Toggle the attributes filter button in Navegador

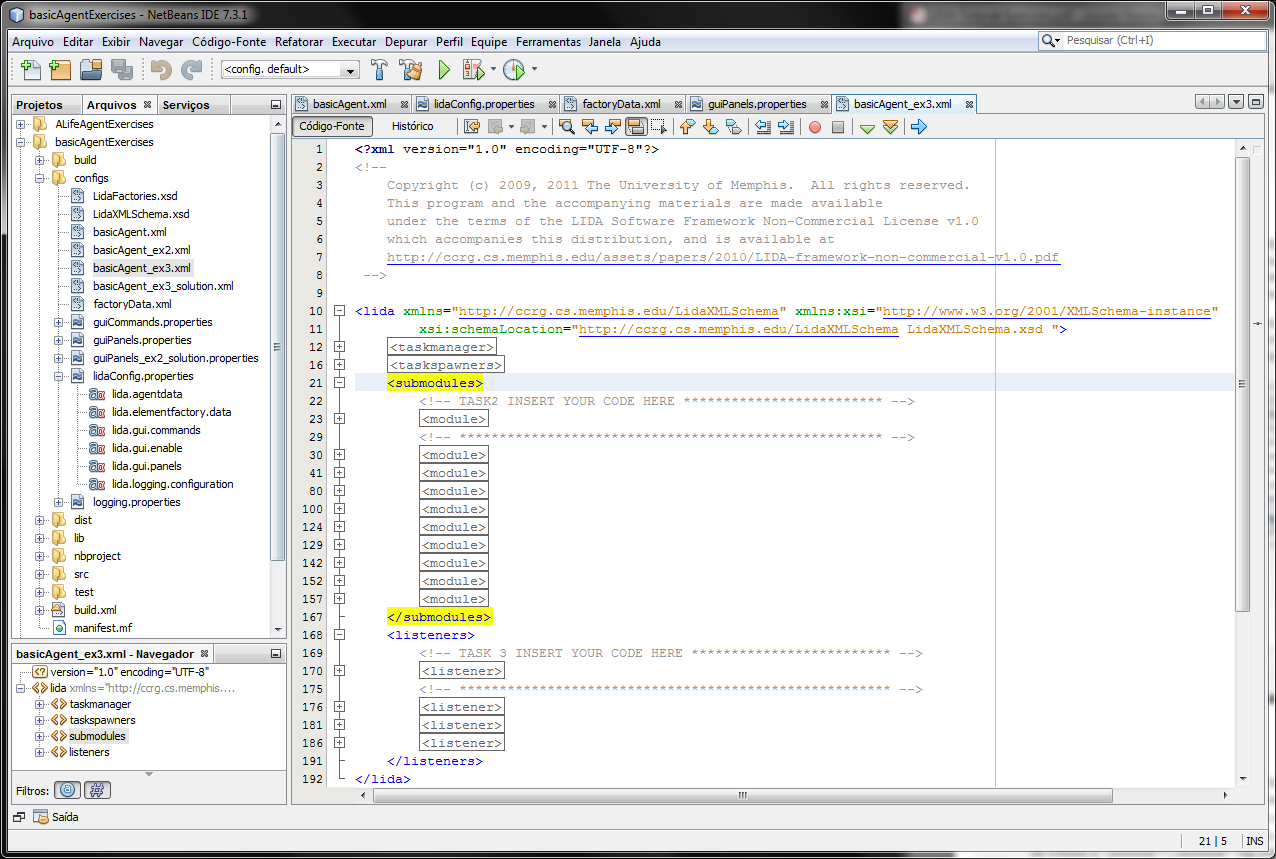click(67, 790)
